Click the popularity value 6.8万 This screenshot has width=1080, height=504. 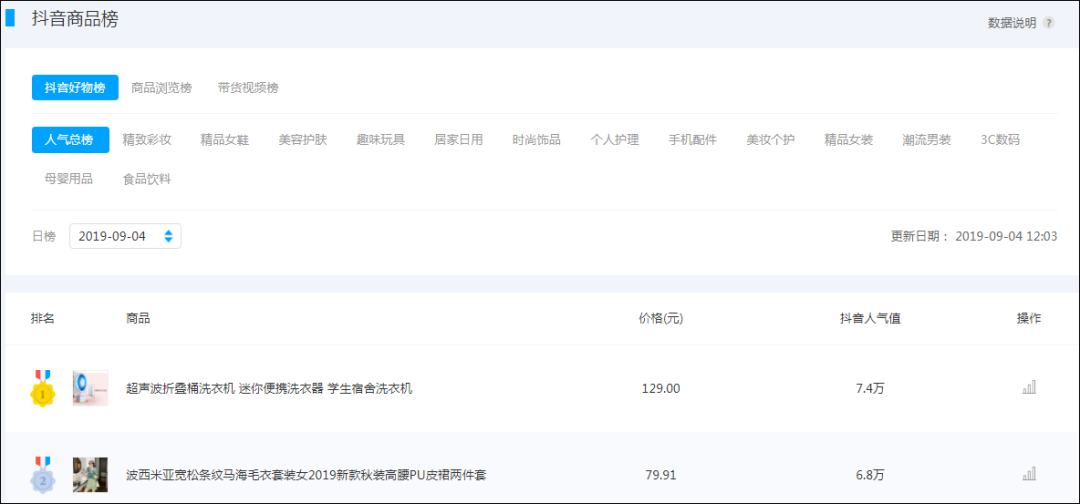pyautogui.click(x=870, y=475)
